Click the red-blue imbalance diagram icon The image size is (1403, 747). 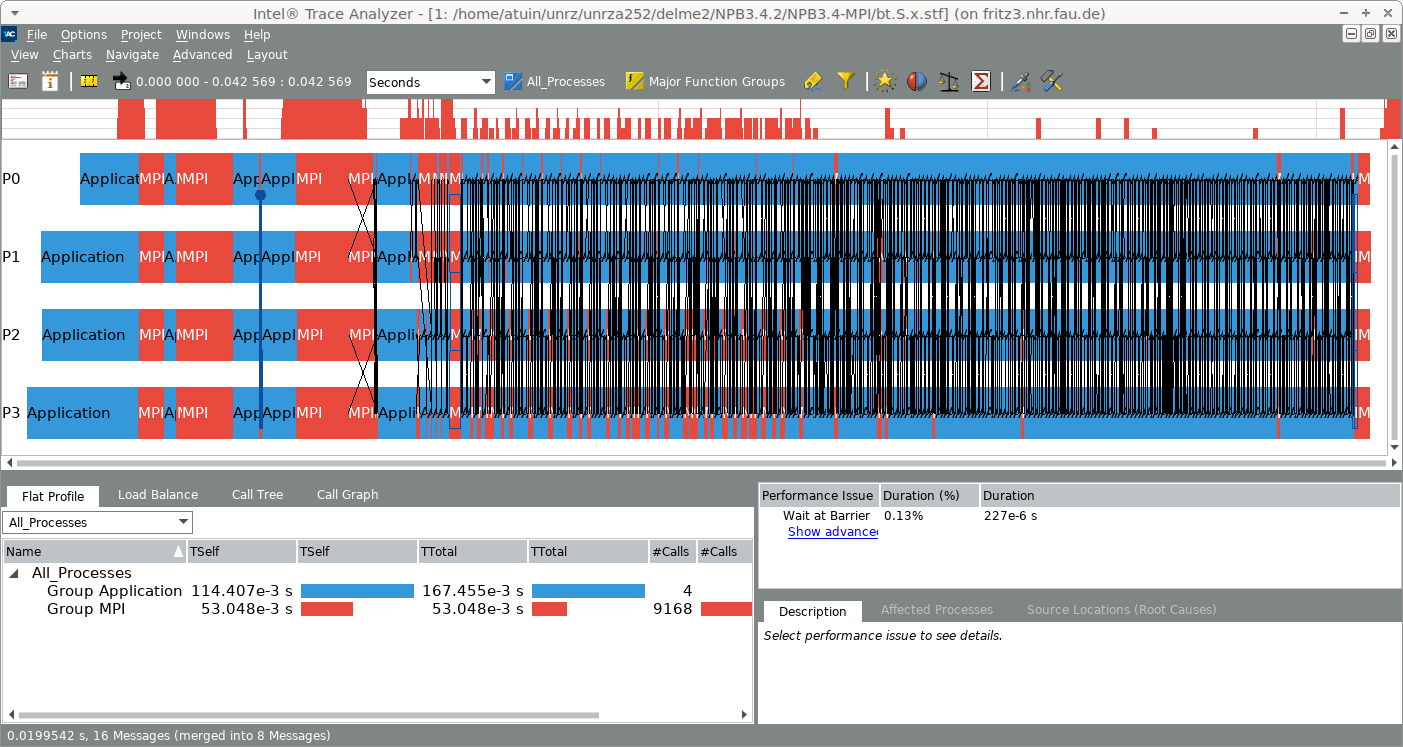point(917,81)
